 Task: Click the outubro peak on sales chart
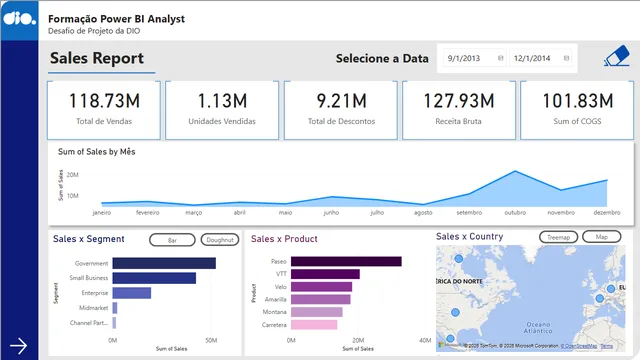tap(515, 171)
